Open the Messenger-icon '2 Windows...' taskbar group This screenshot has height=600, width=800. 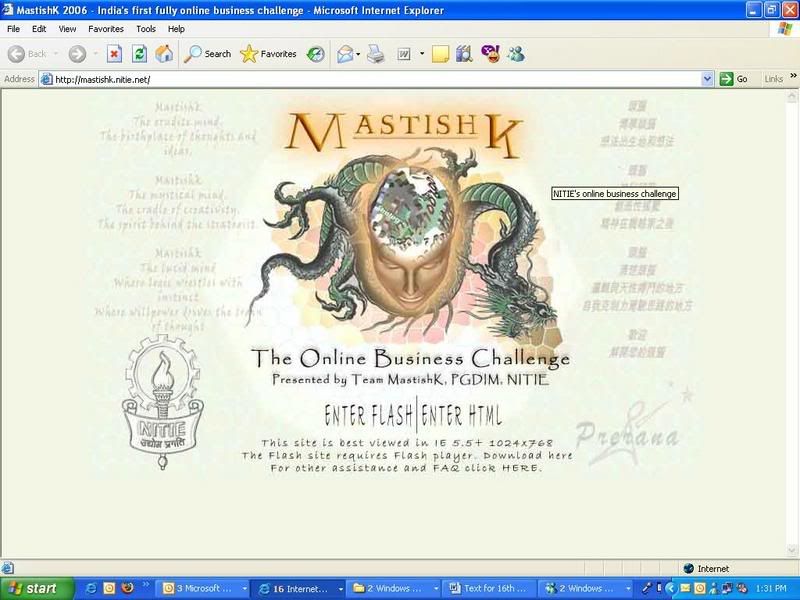coord(585,588)
